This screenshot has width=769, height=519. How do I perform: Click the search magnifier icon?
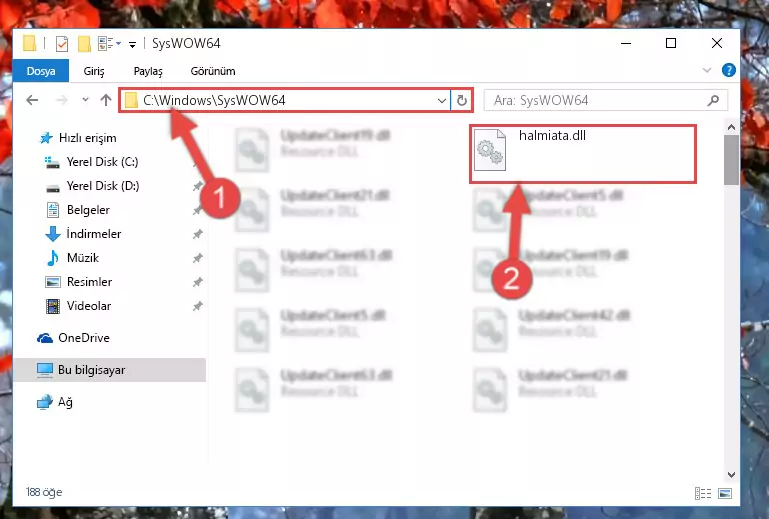[713, 101]
